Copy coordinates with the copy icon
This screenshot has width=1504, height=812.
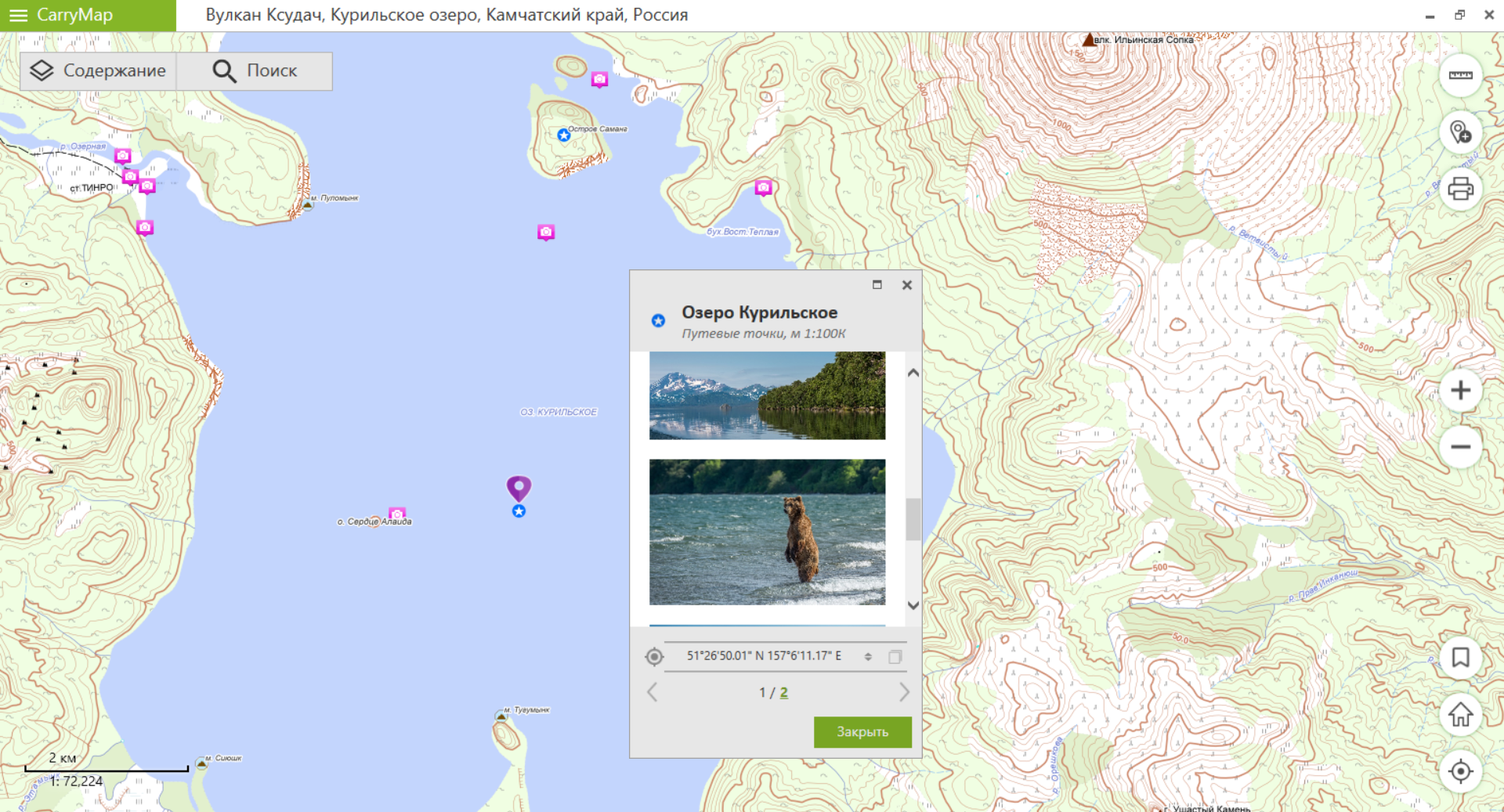click(x=895, y=657)
